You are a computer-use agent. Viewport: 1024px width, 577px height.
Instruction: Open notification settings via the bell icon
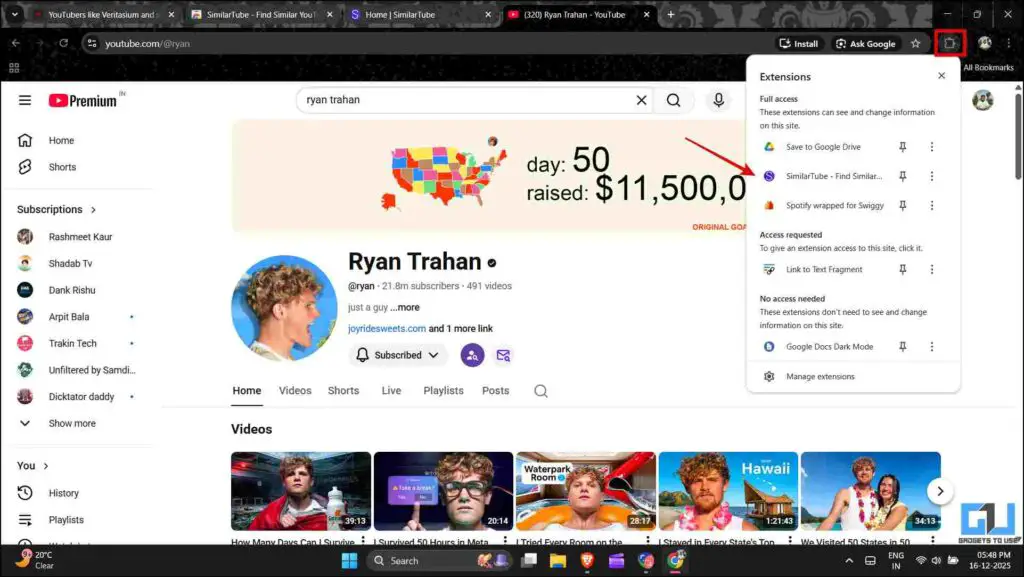pos(361,355)
